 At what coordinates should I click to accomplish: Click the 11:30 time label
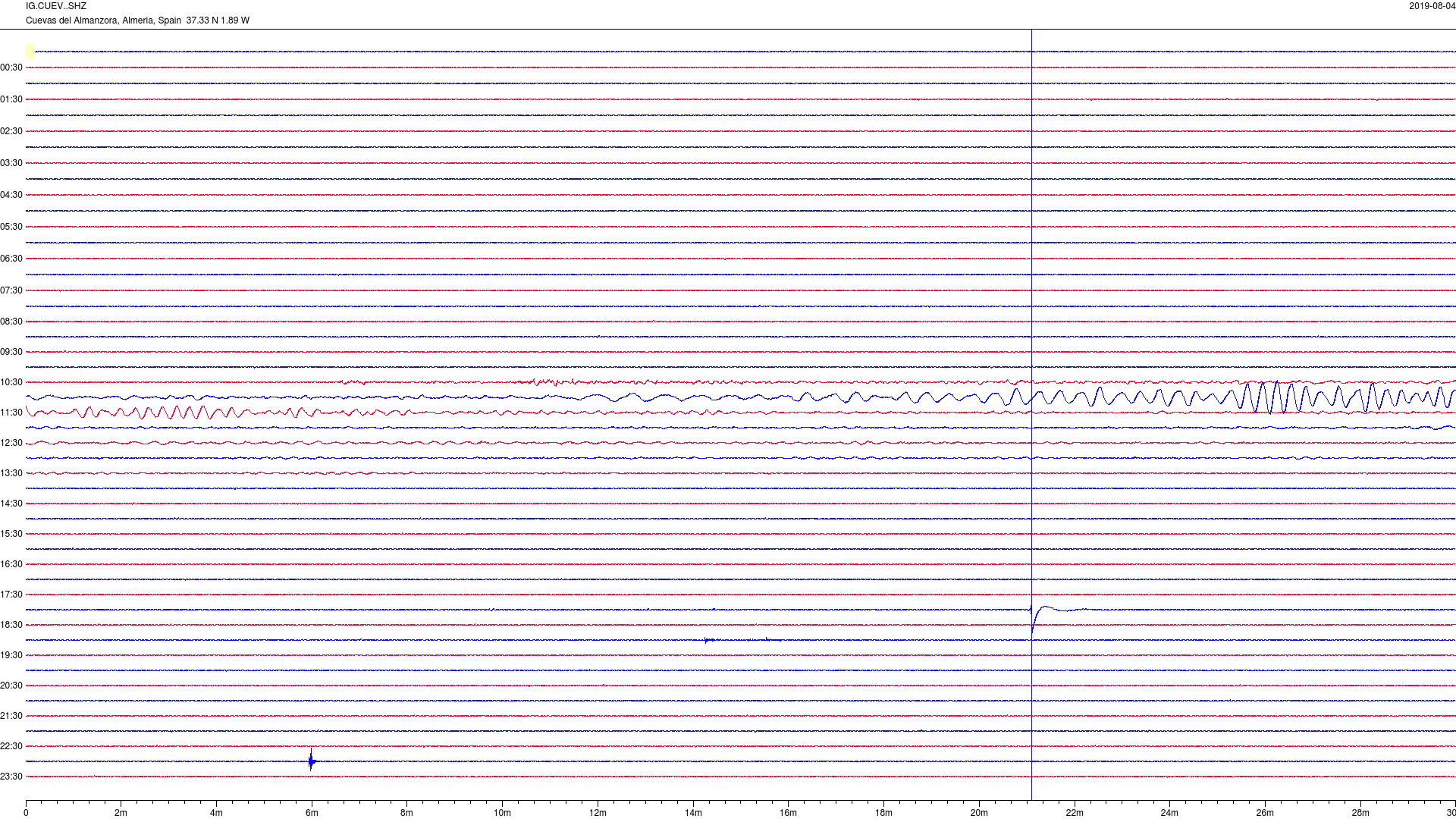11,413
